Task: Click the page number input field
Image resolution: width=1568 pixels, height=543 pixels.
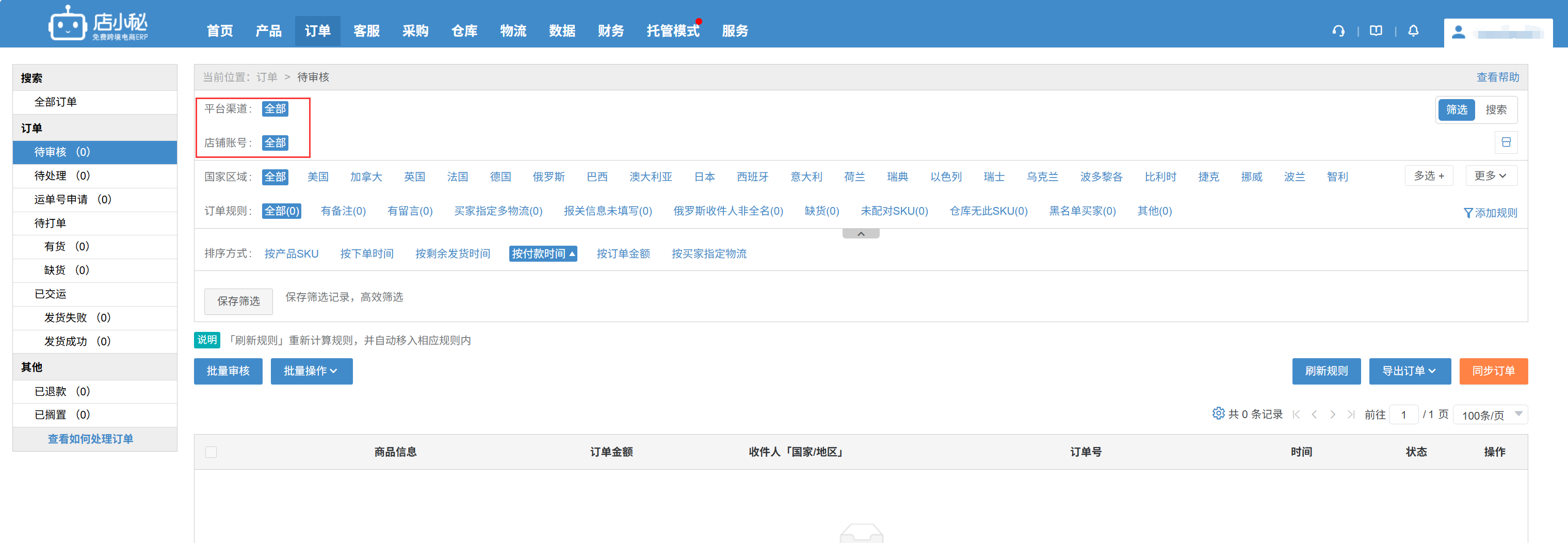Action: (1403, 414)
